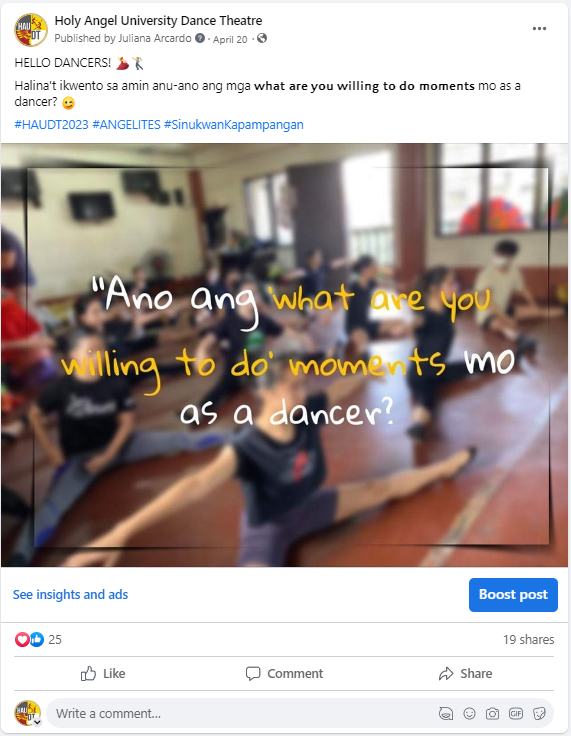Image resolution: width=571 pixels, height=736 pixels.
Task: Click the Holy Angel University Dance Theatre logo
Action: (x=31, y=30)
